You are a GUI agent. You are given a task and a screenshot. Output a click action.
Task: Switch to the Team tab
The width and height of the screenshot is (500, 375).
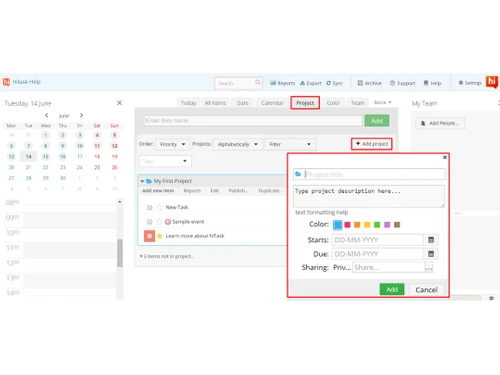coord(357,103)
